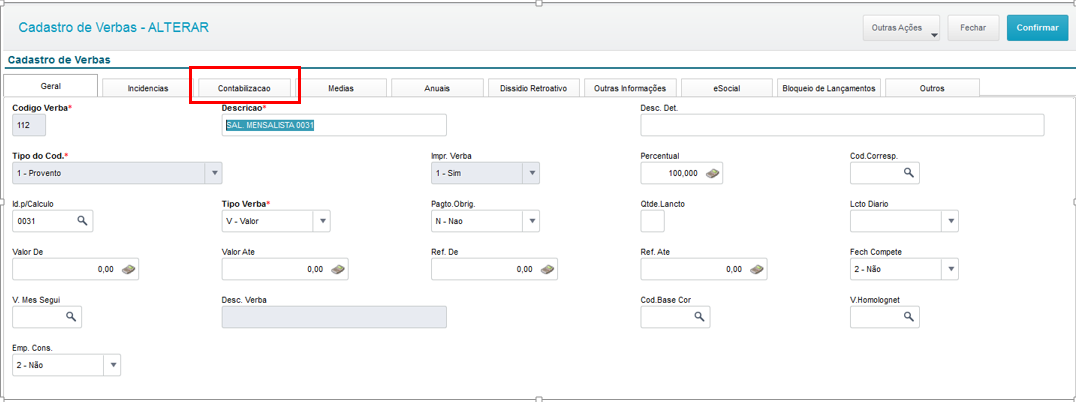Screen dimensions: 1076x402
Task: Open the Pagto.Obrig. dropdown
Action: [531, 221]
